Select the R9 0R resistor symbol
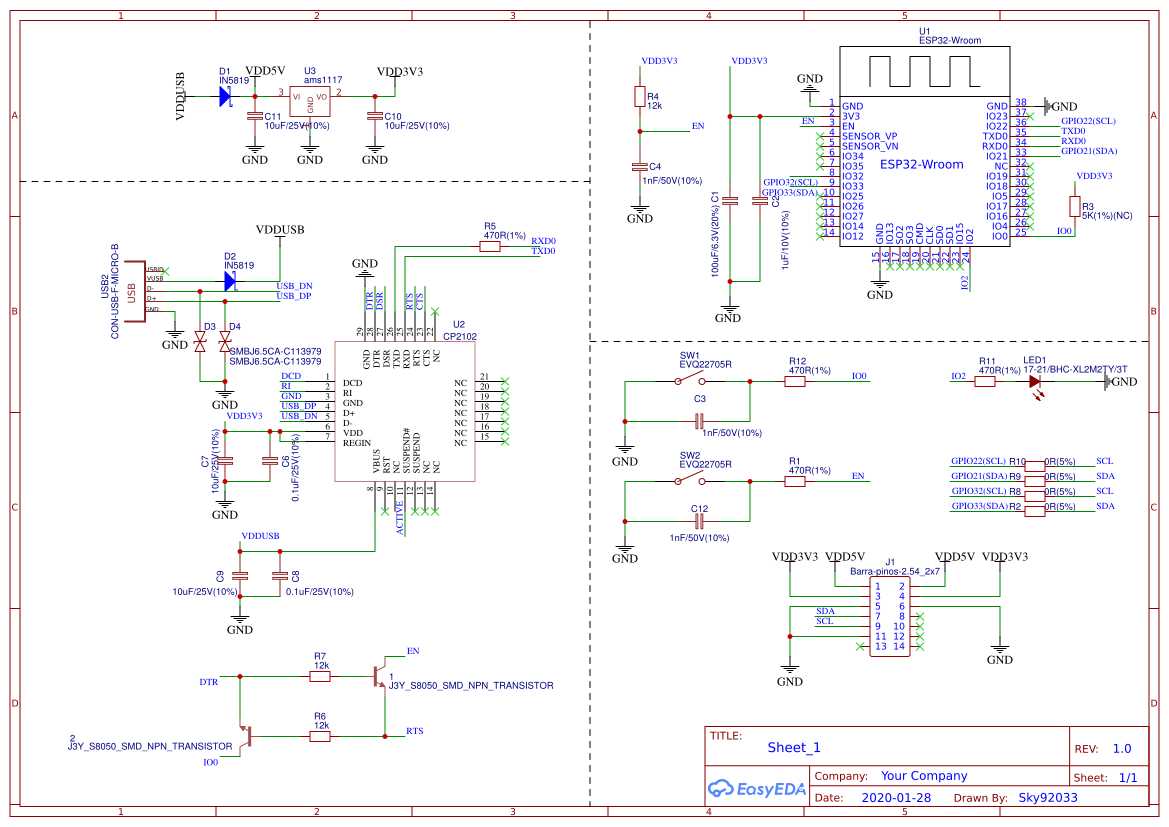Viewport: 1169px width, 827px height. click(x=1035, y=480)
